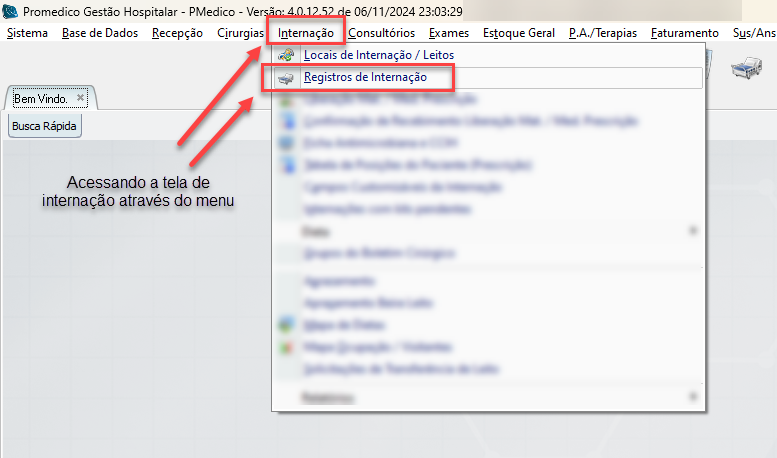Click the Mapa Ocupação / Visitantes icon

pyautogui.click(x=287, y=347)
